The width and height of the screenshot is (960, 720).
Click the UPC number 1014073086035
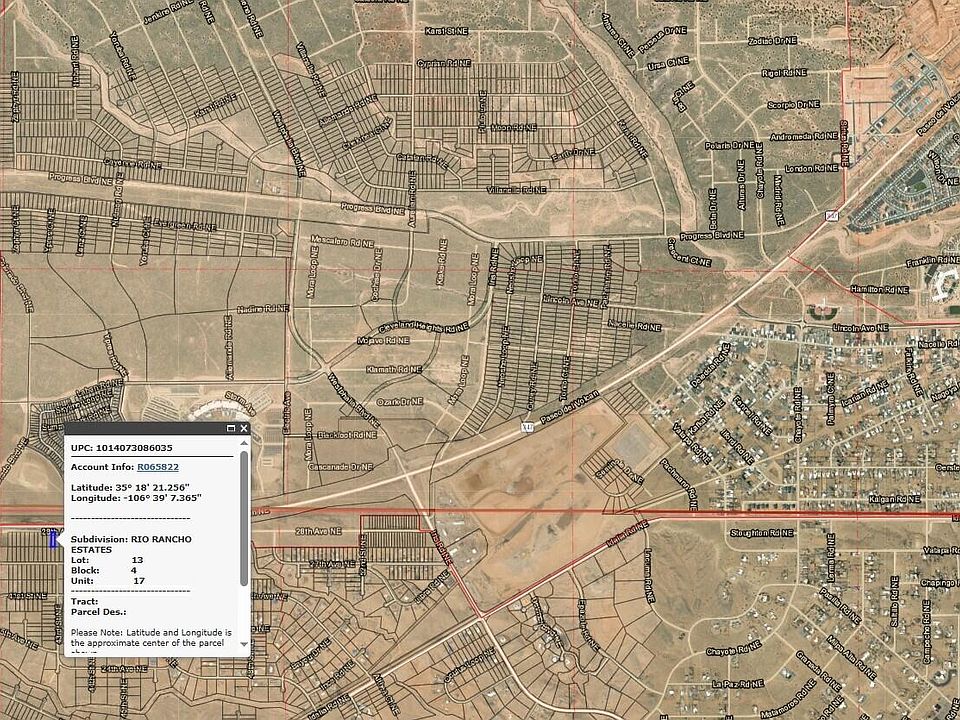[135, 448]
